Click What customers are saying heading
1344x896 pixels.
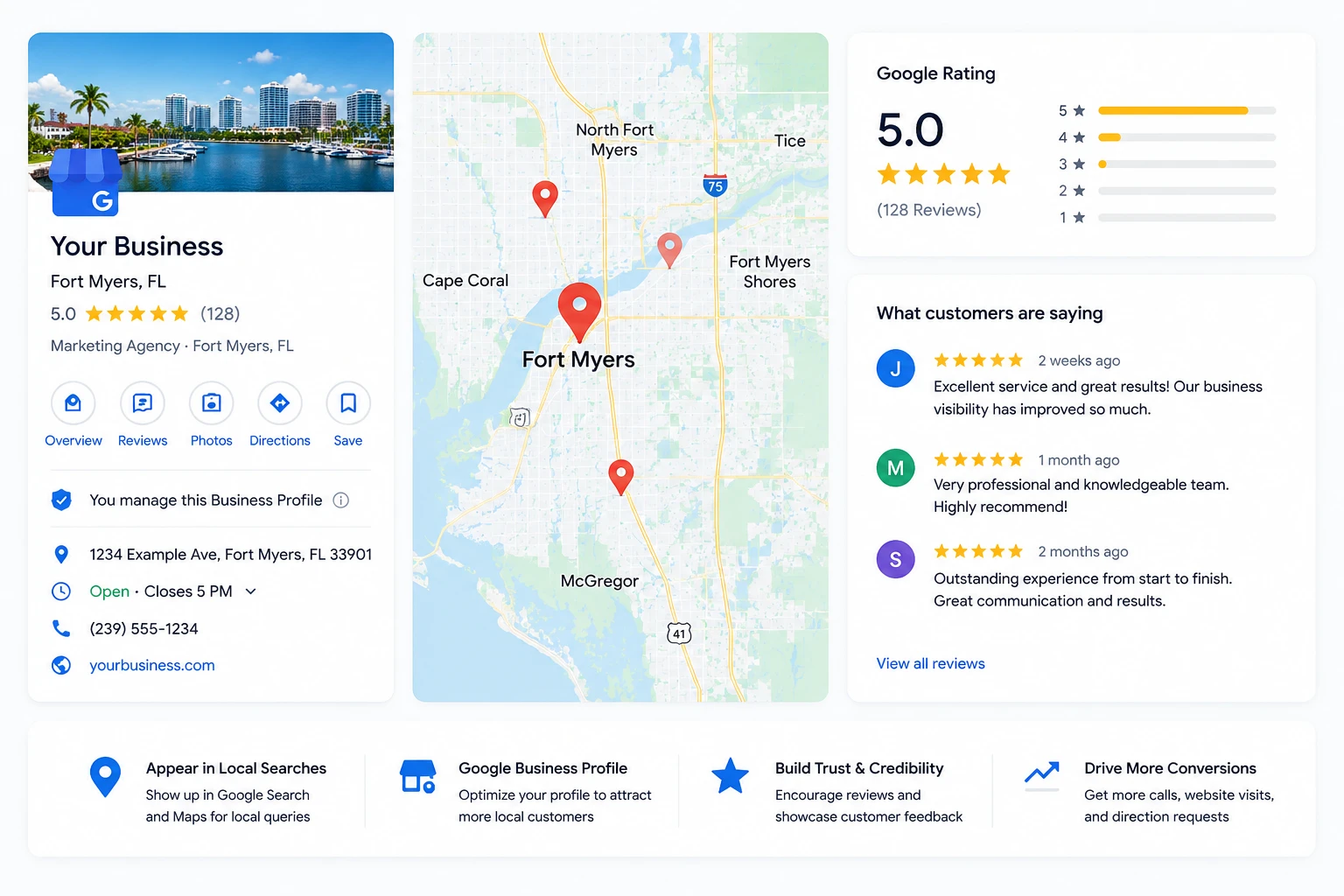click(990, 313)
